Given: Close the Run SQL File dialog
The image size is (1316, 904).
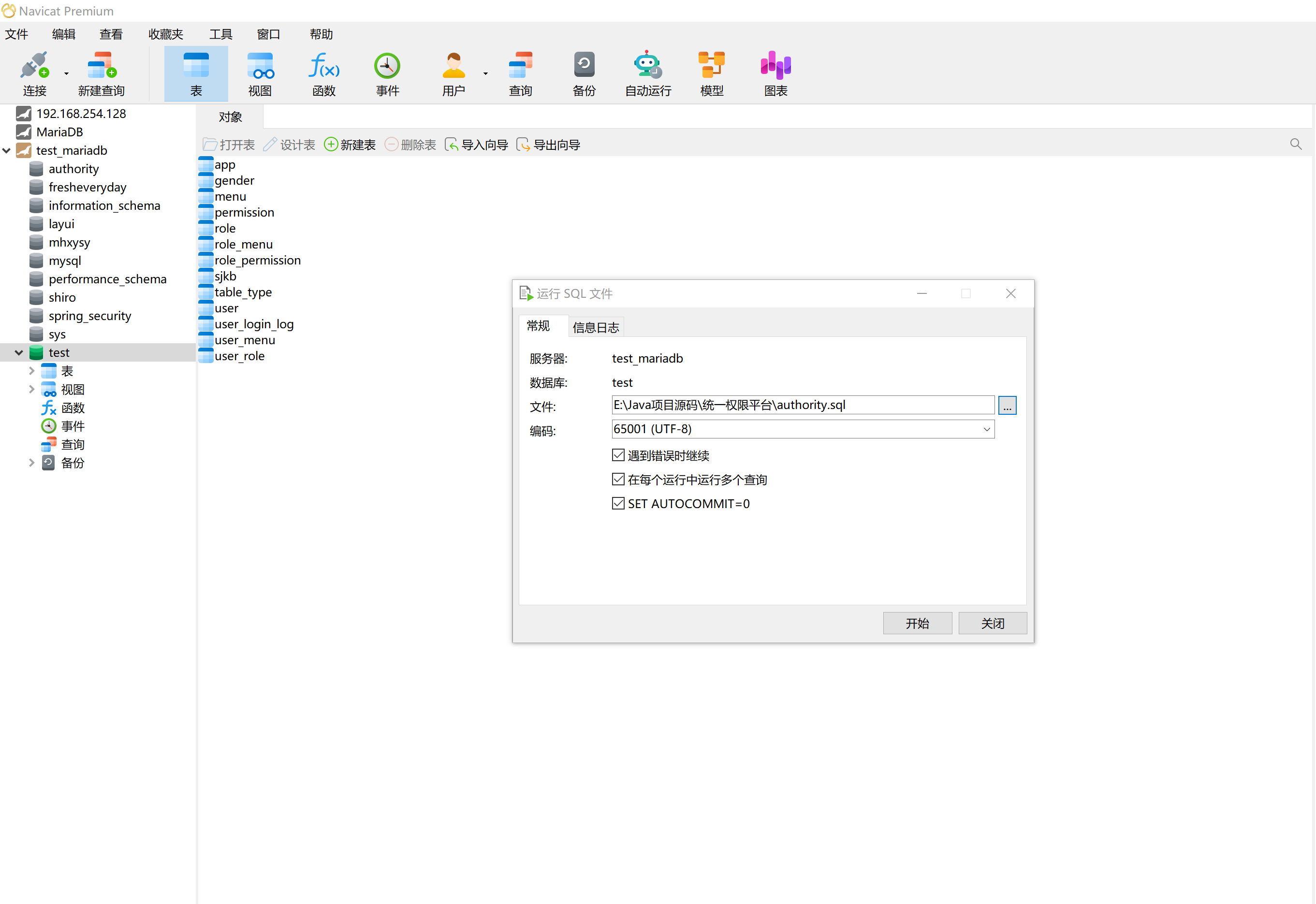Looking at the screenshot, I should 1010,293.
